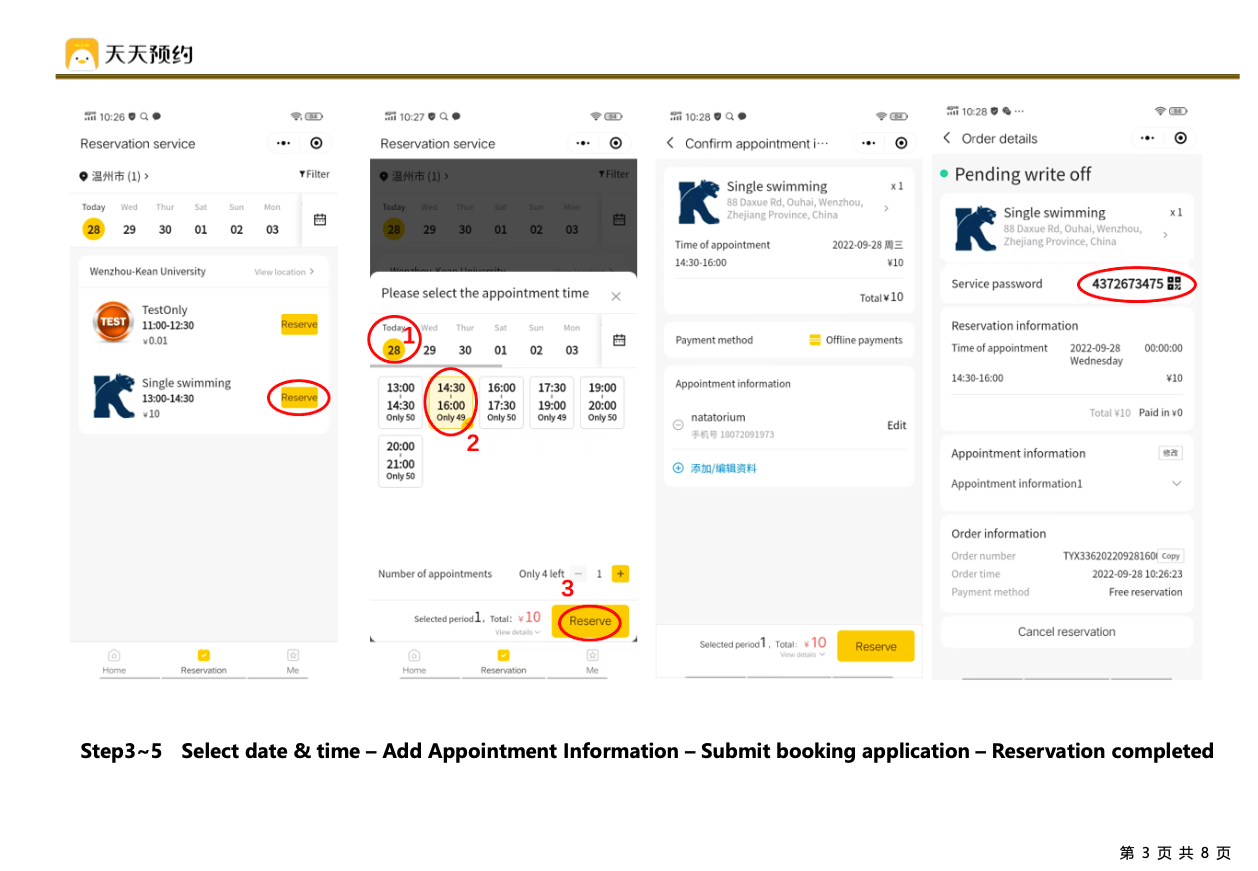The image size is (1258, 871).
Task: Click the 天天预约 logo in the page header
Action: click(129, 54)
